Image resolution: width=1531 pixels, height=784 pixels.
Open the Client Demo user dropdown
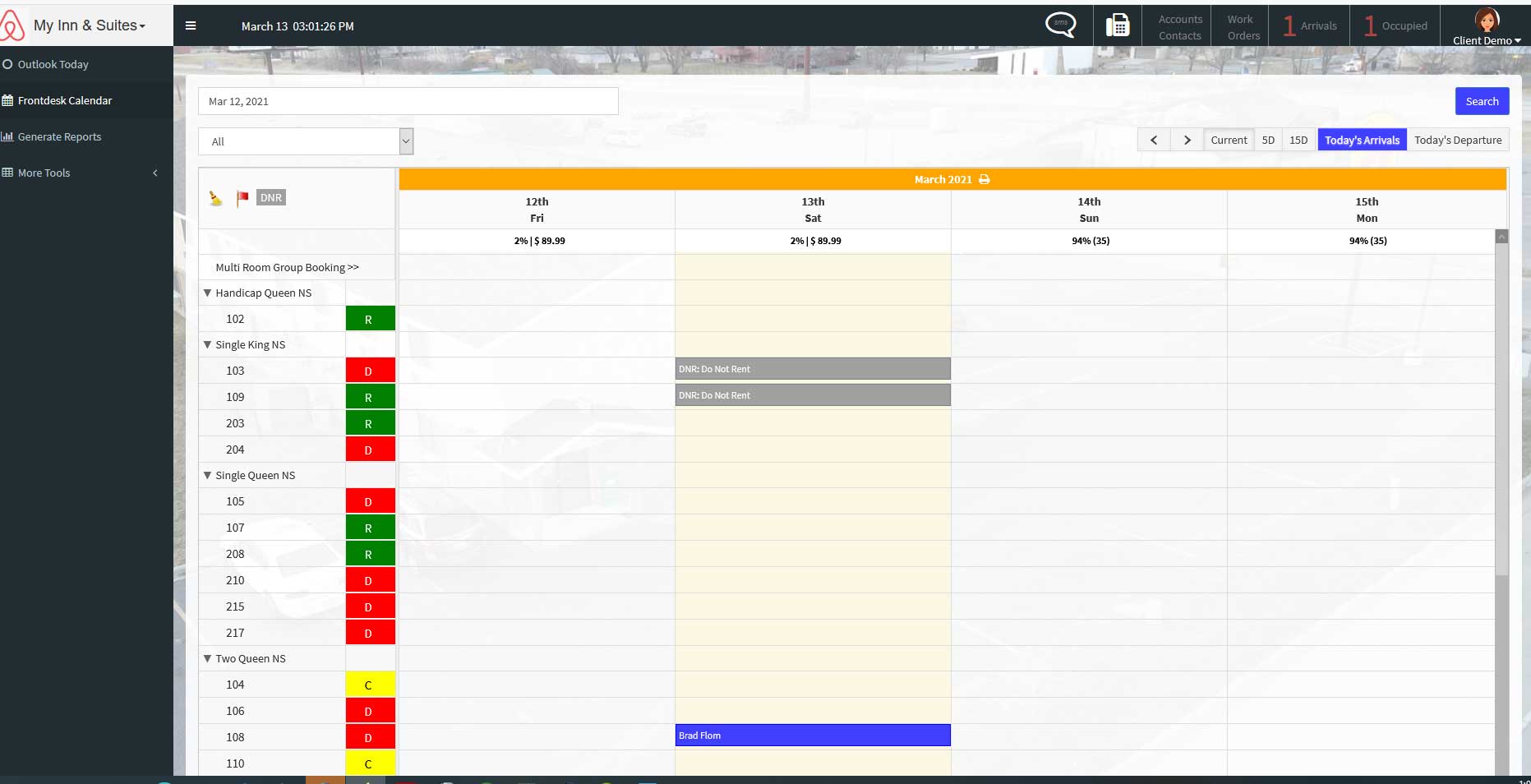coord(1487,40)
